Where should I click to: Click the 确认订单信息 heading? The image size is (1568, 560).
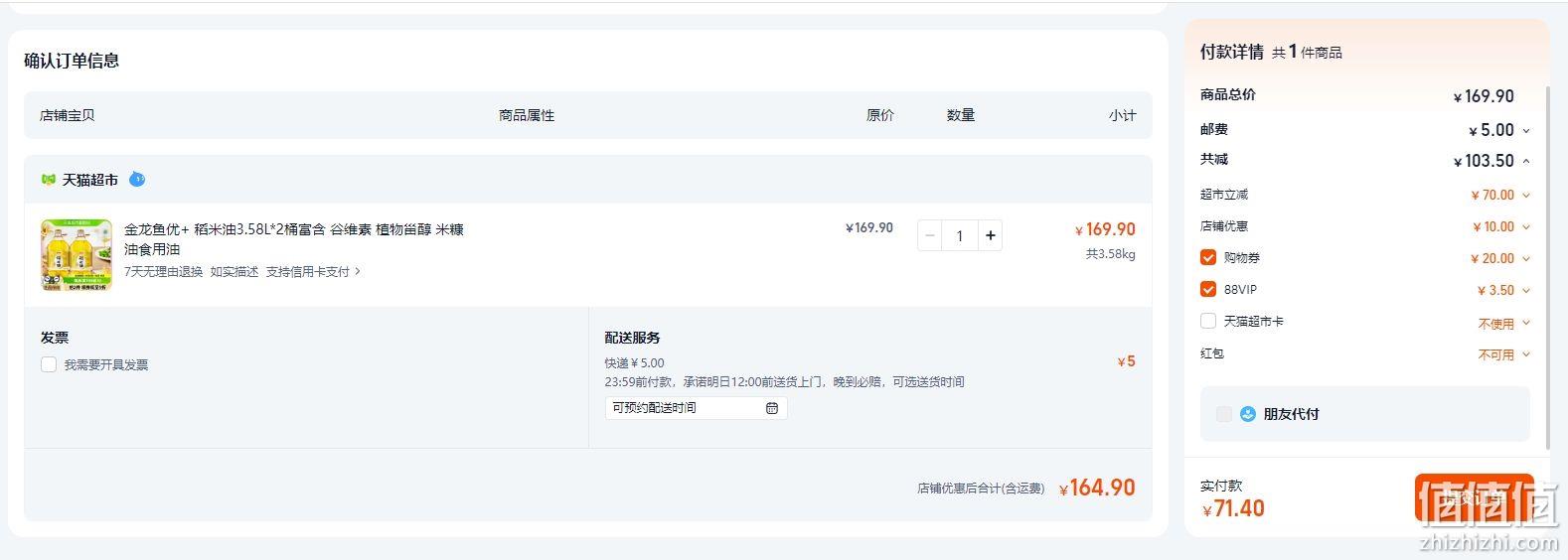coord(72,61)
